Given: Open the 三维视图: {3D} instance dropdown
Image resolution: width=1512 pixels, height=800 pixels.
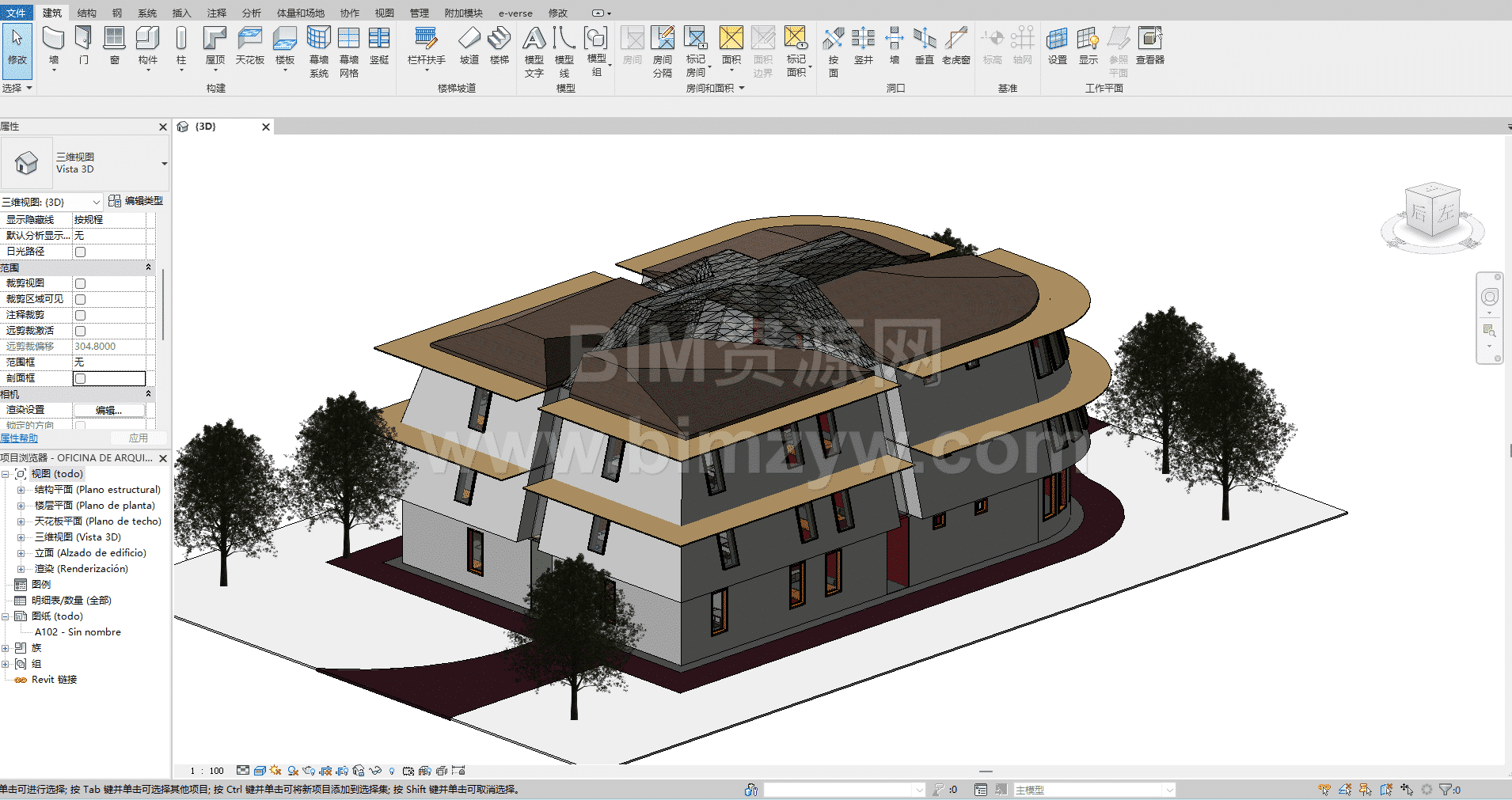Looking at the screenshot, I should [51, 203].
